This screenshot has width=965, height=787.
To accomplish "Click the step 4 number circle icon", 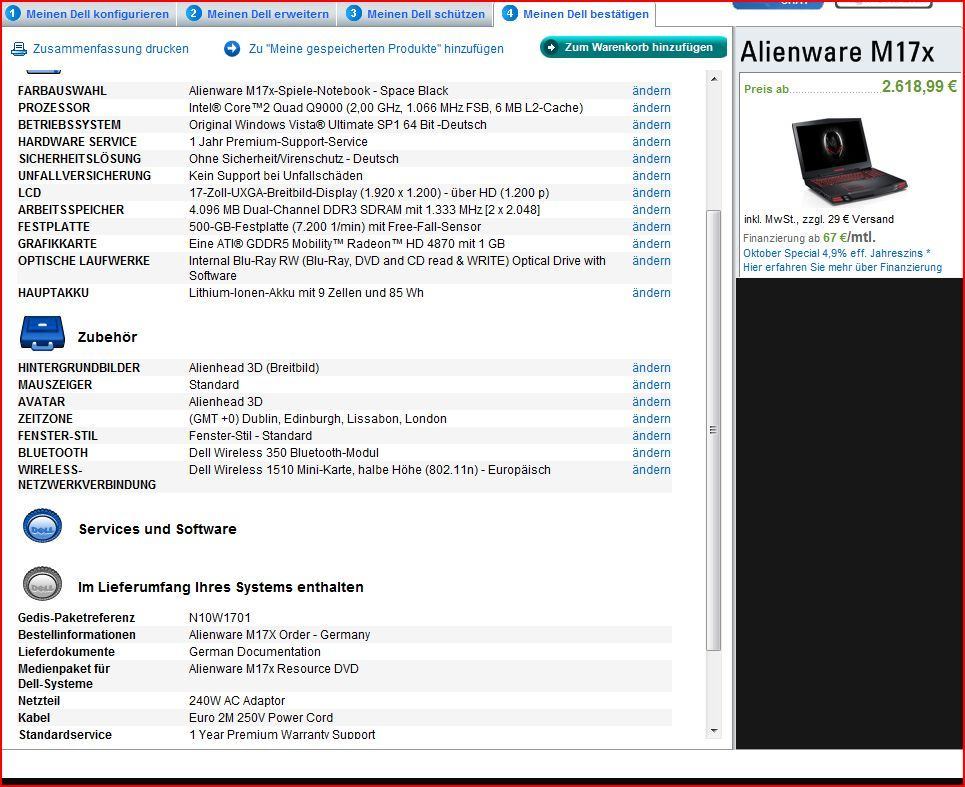I will 510,12.
